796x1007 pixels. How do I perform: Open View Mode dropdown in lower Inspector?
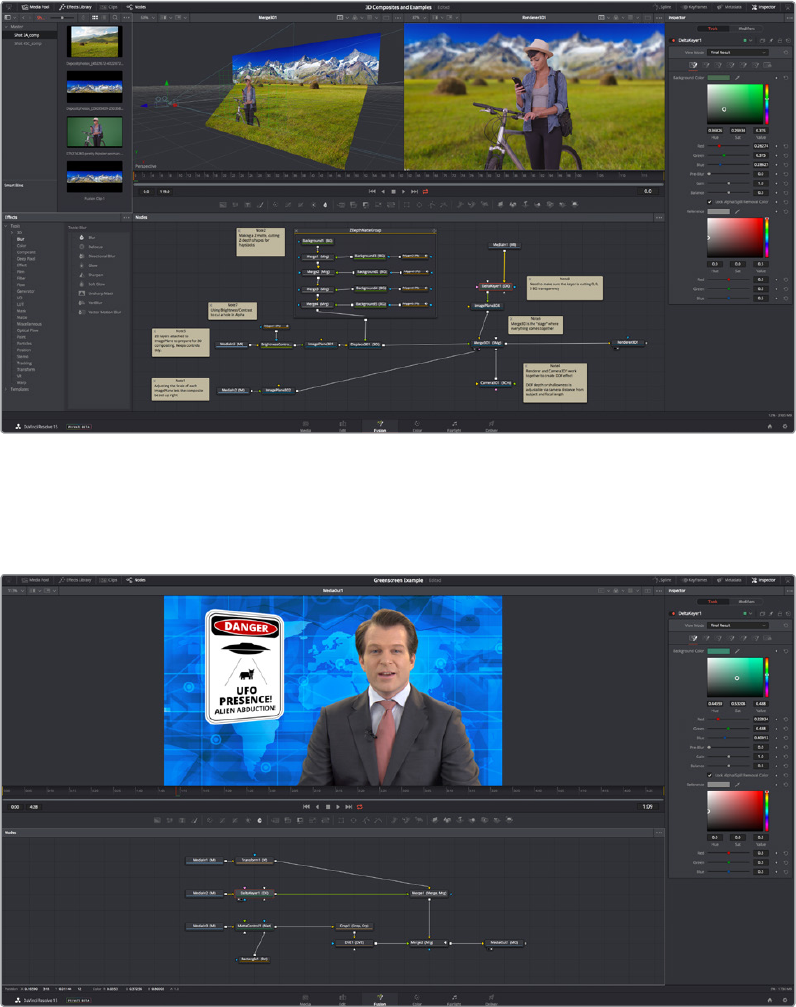738,626
